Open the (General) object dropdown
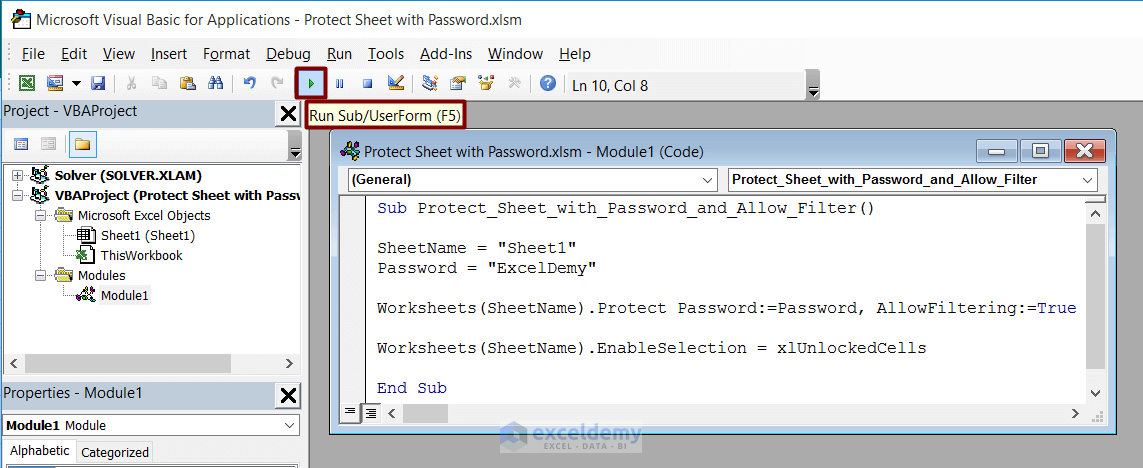Image resolution: width=1143 pixels, height=468 pixels. coord(532,180)
